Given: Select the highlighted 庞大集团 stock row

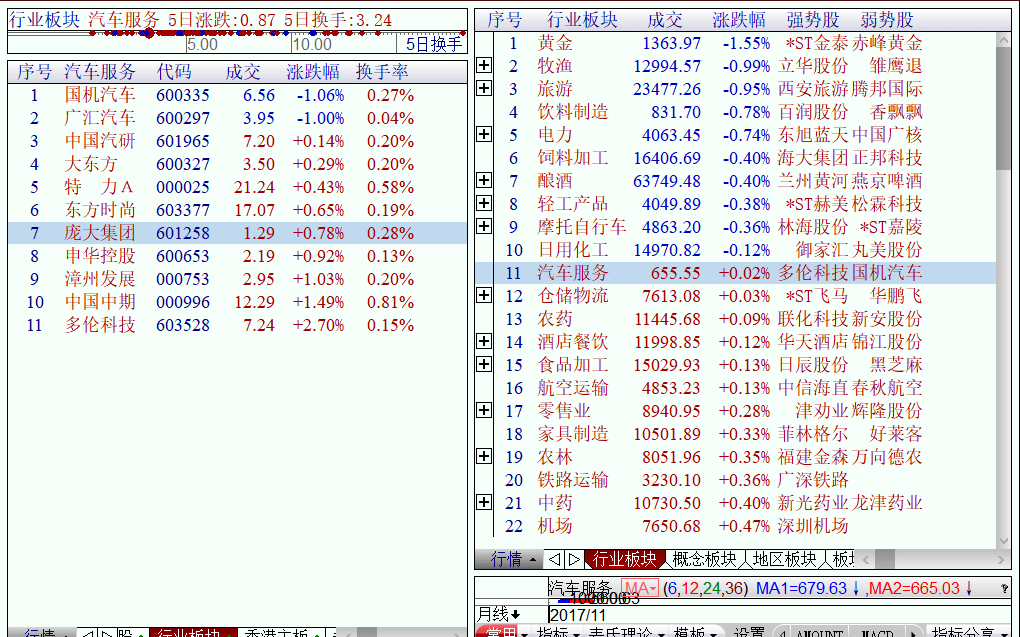Looking at the screenshot, I should 237,233.
